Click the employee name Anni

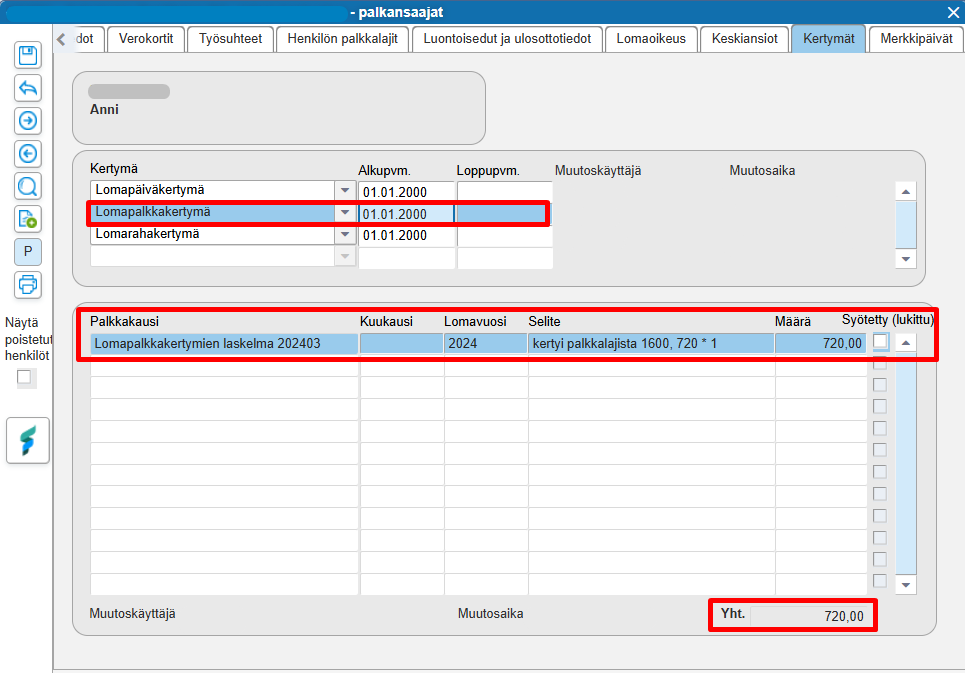pos(104,110)
